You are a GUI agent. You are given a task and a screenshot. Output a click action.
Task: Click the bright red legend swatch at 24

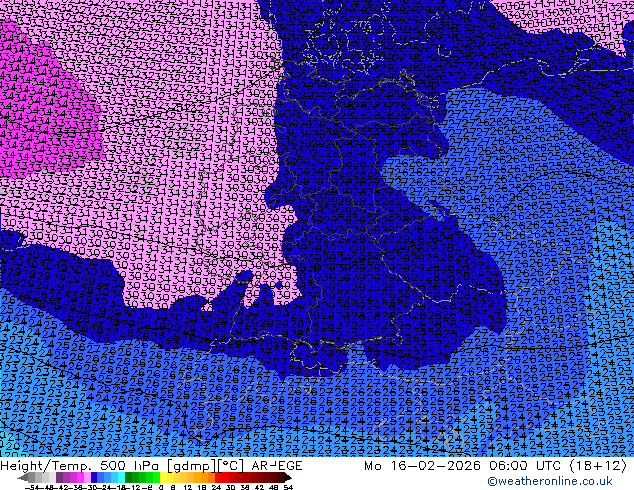(x=218, y=477)
